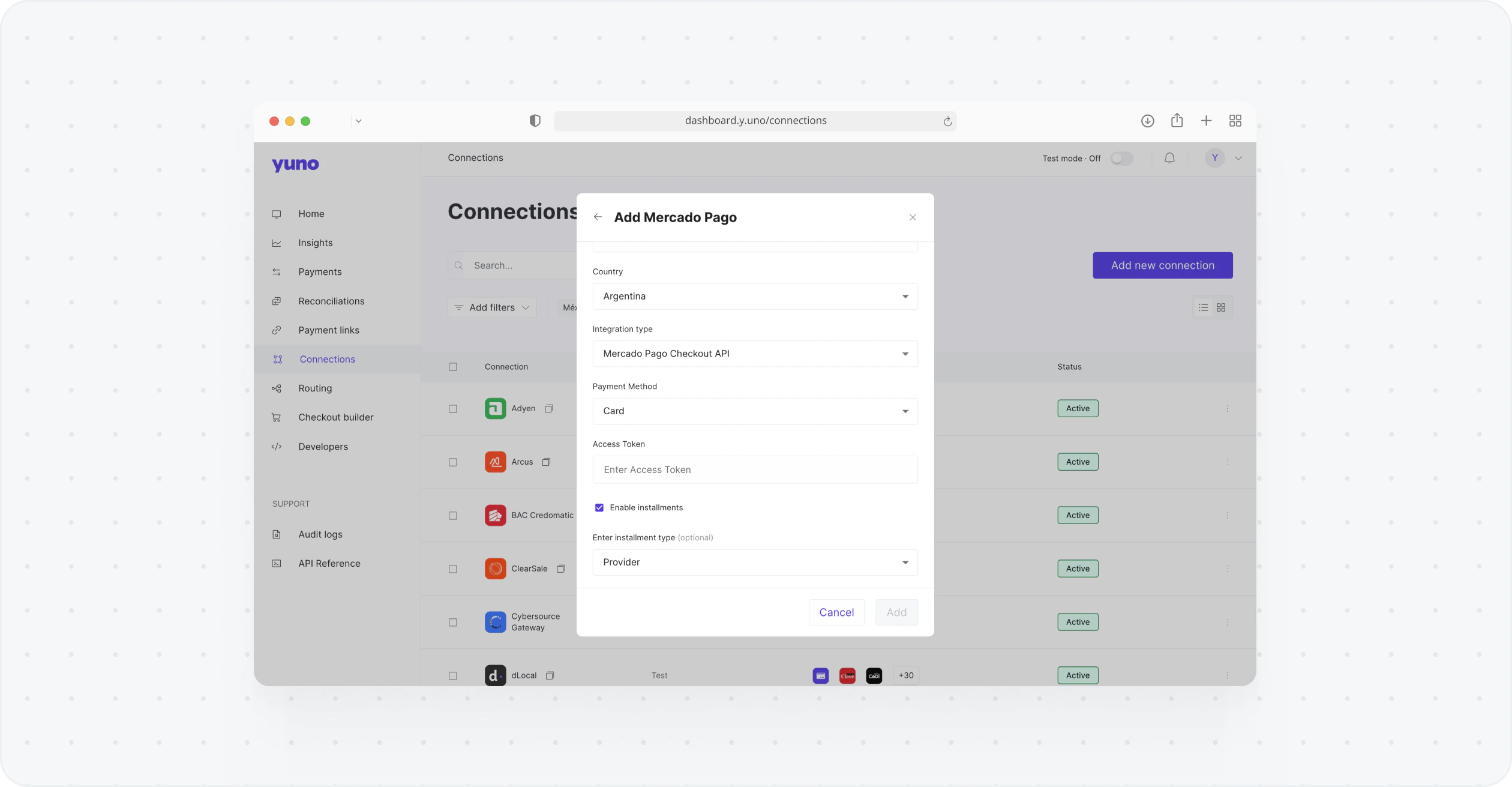
Task: Click the page reload icon in address bar
Action: [x=947, y=121]
